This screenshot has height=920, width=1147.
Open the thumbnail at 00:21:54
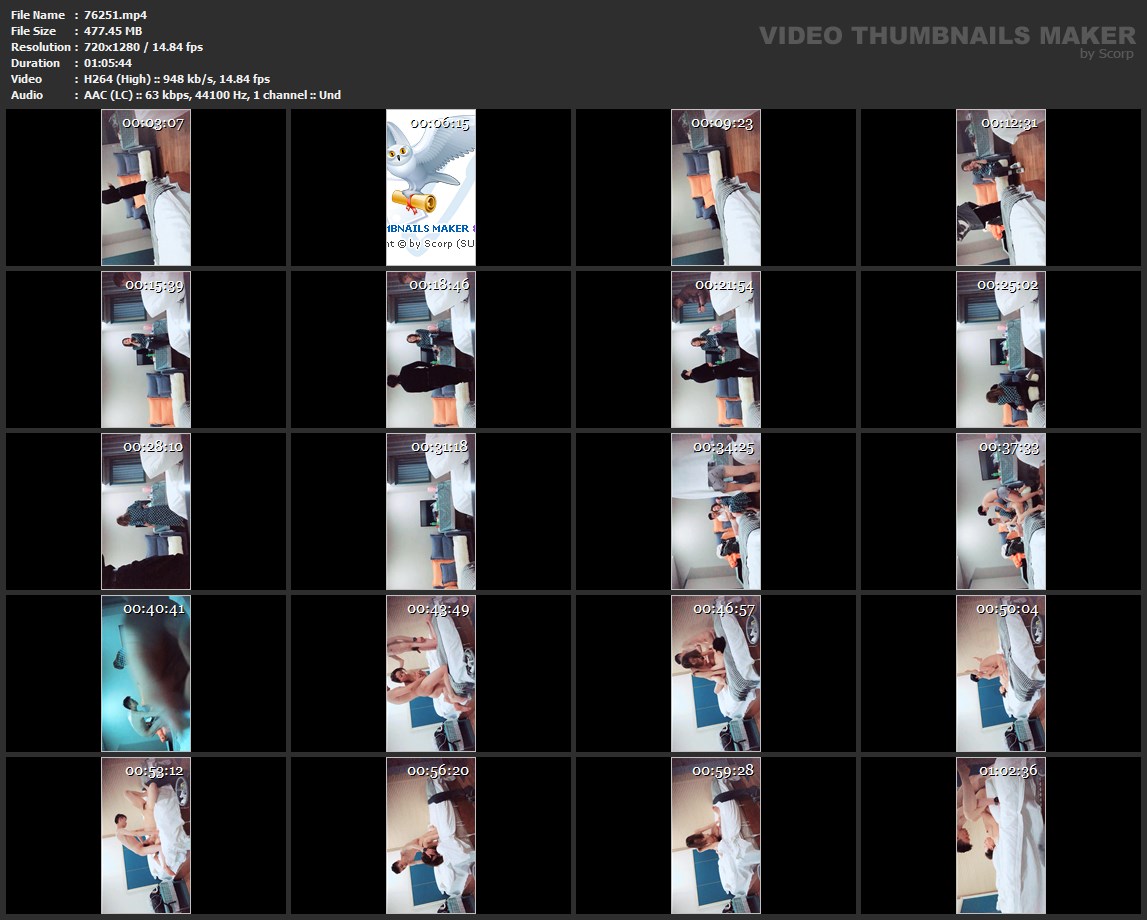click(716, 349)
